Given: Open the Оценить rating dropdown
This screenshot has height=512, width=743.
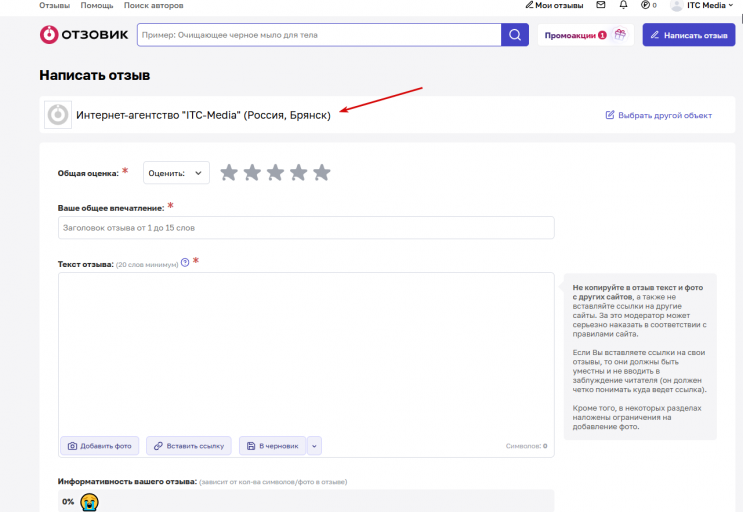Looking at the screenshot, I should [176, 173].
